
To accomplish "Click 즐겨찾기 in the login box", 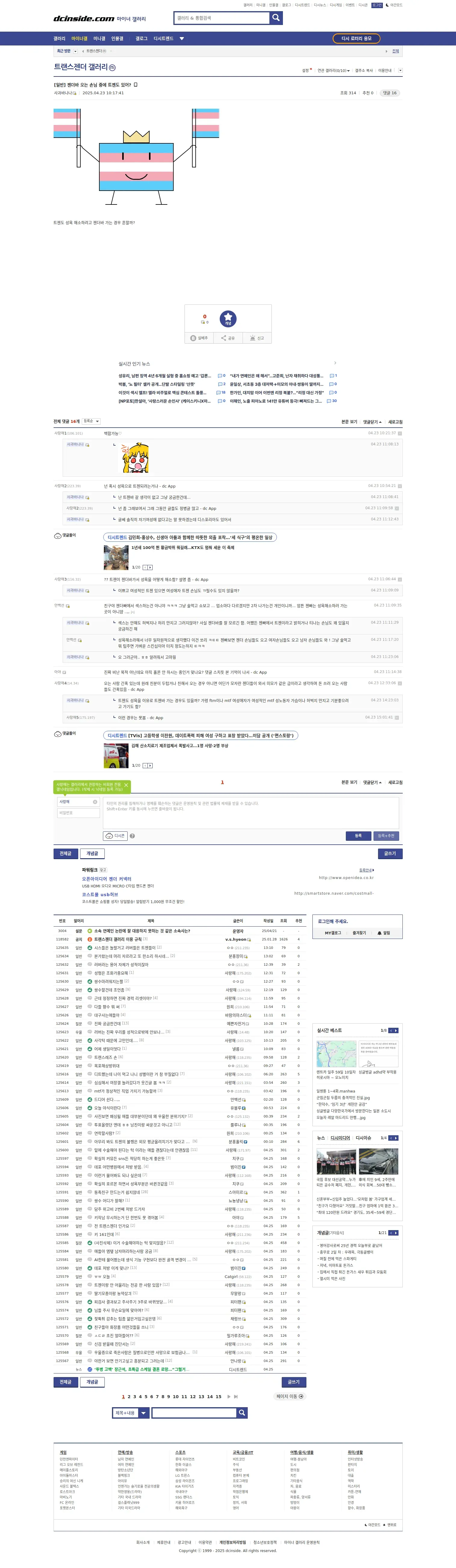I will click(x=359, y=933).
